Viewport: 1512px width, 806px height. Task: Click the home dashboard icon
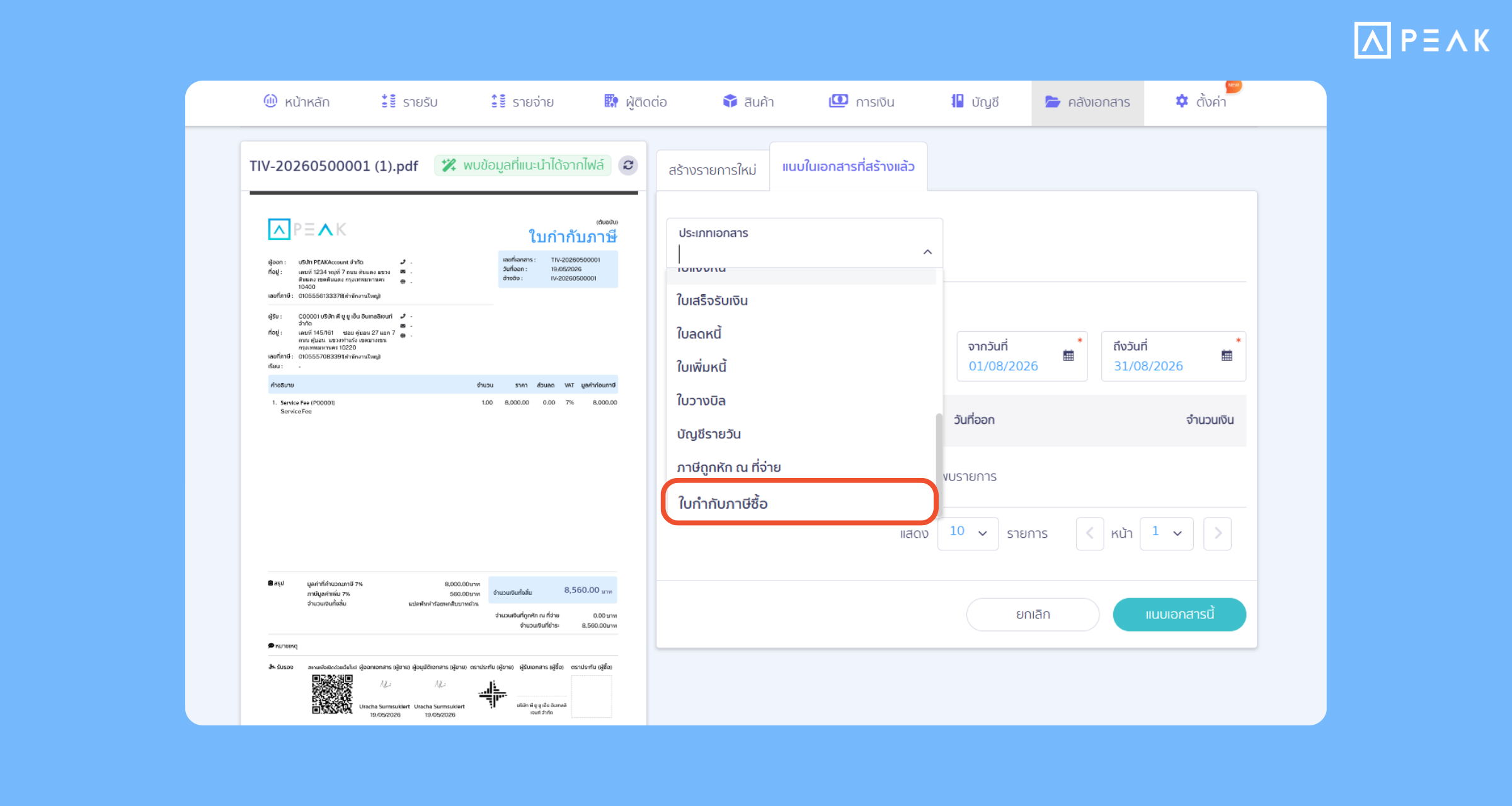coord(270,101)
